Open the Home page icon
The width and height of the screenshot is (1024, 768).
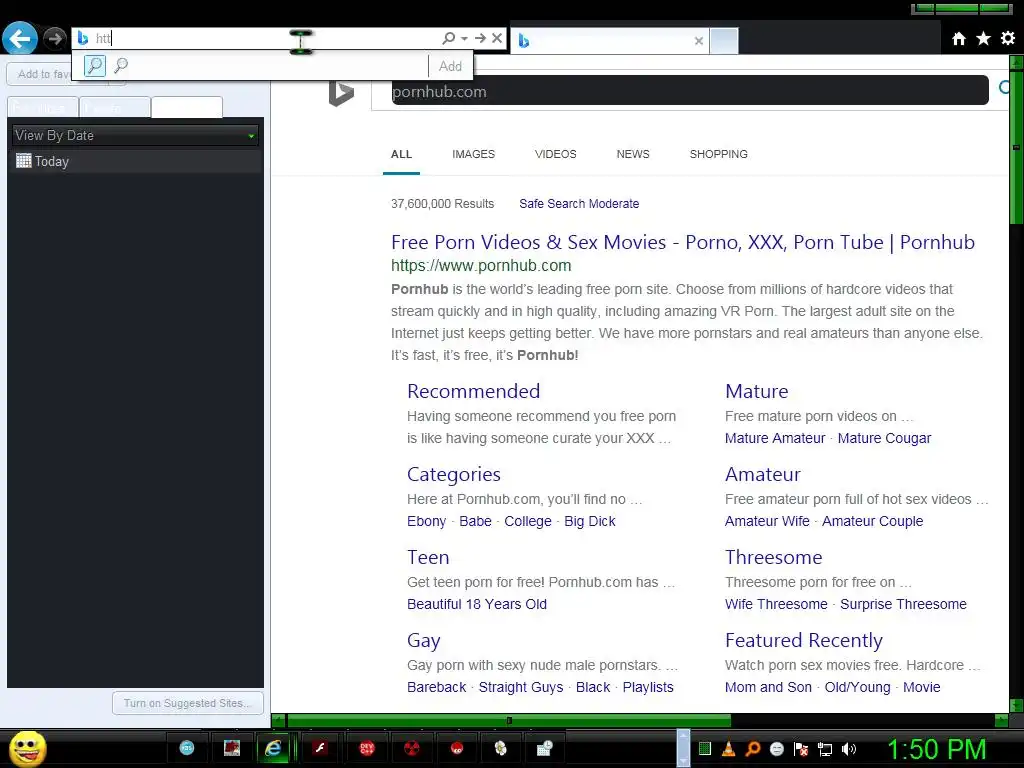tap(959, 39)
